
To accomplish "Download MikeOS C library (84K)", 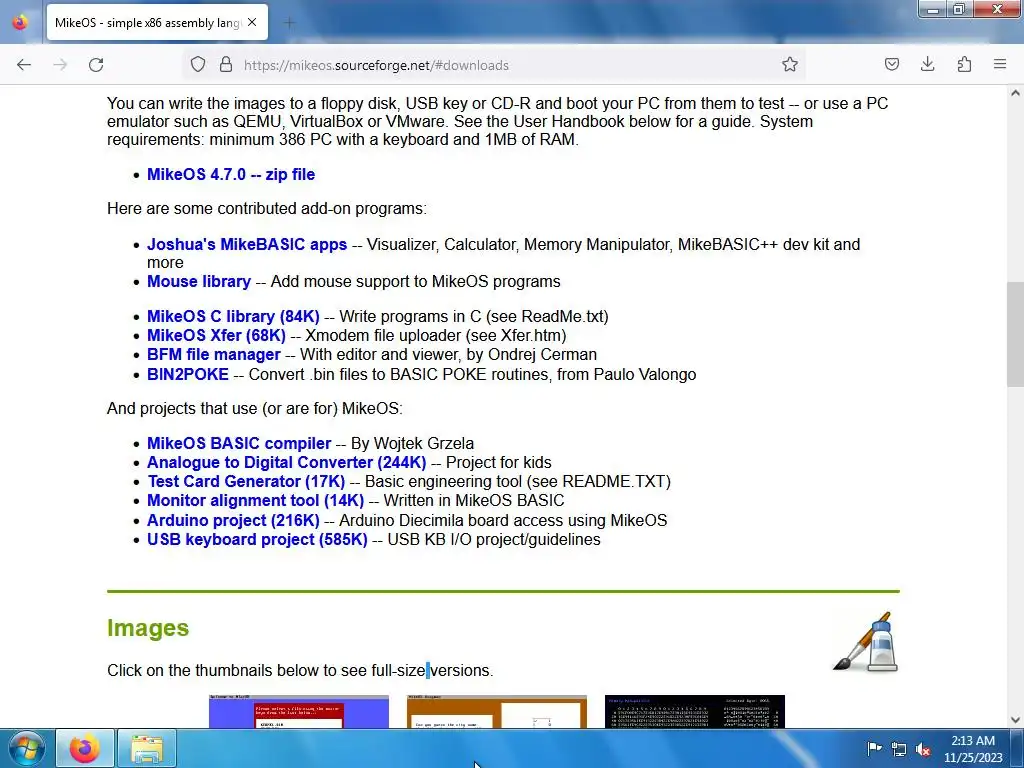I will [x=233, y=316].
